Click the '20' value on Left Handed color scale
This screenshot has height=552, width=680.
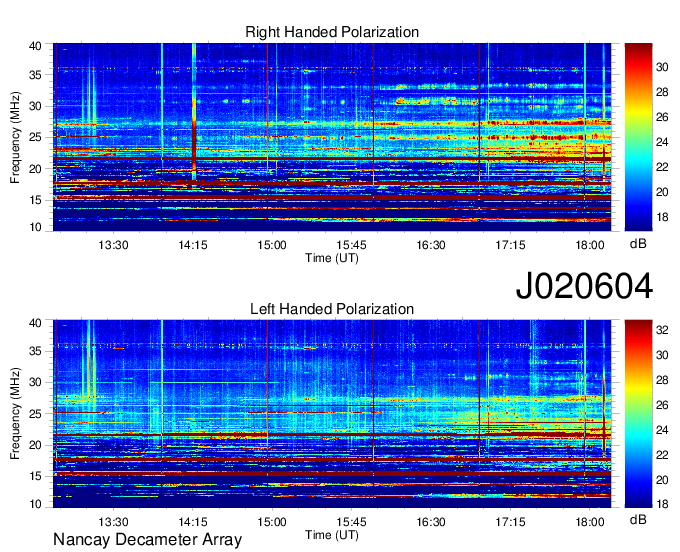click(x=662, y=480)
